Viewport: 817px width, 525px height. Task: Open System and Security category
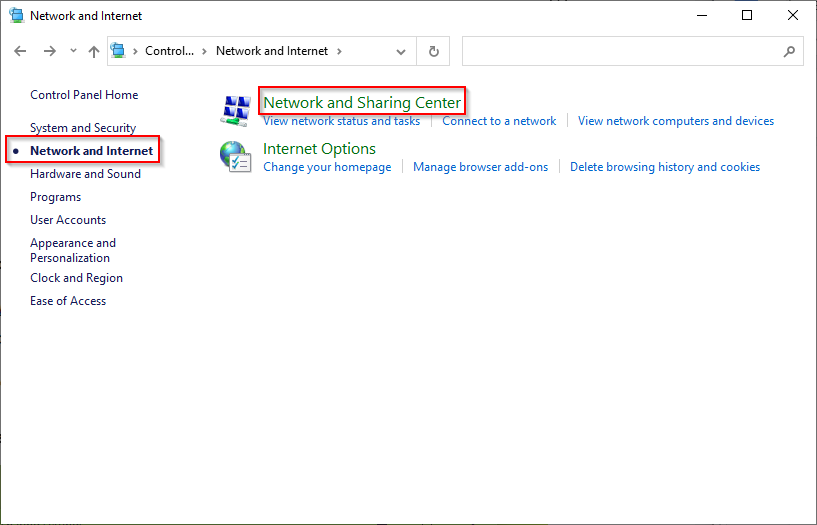pos(83,128)
